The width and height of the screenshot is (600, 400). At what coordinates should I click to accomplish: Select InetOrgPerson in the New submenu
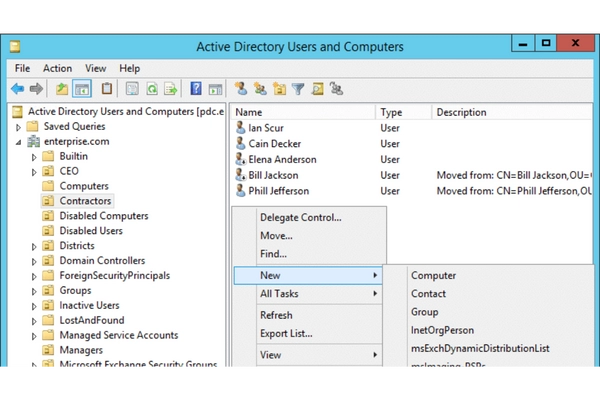click(488, 330)
